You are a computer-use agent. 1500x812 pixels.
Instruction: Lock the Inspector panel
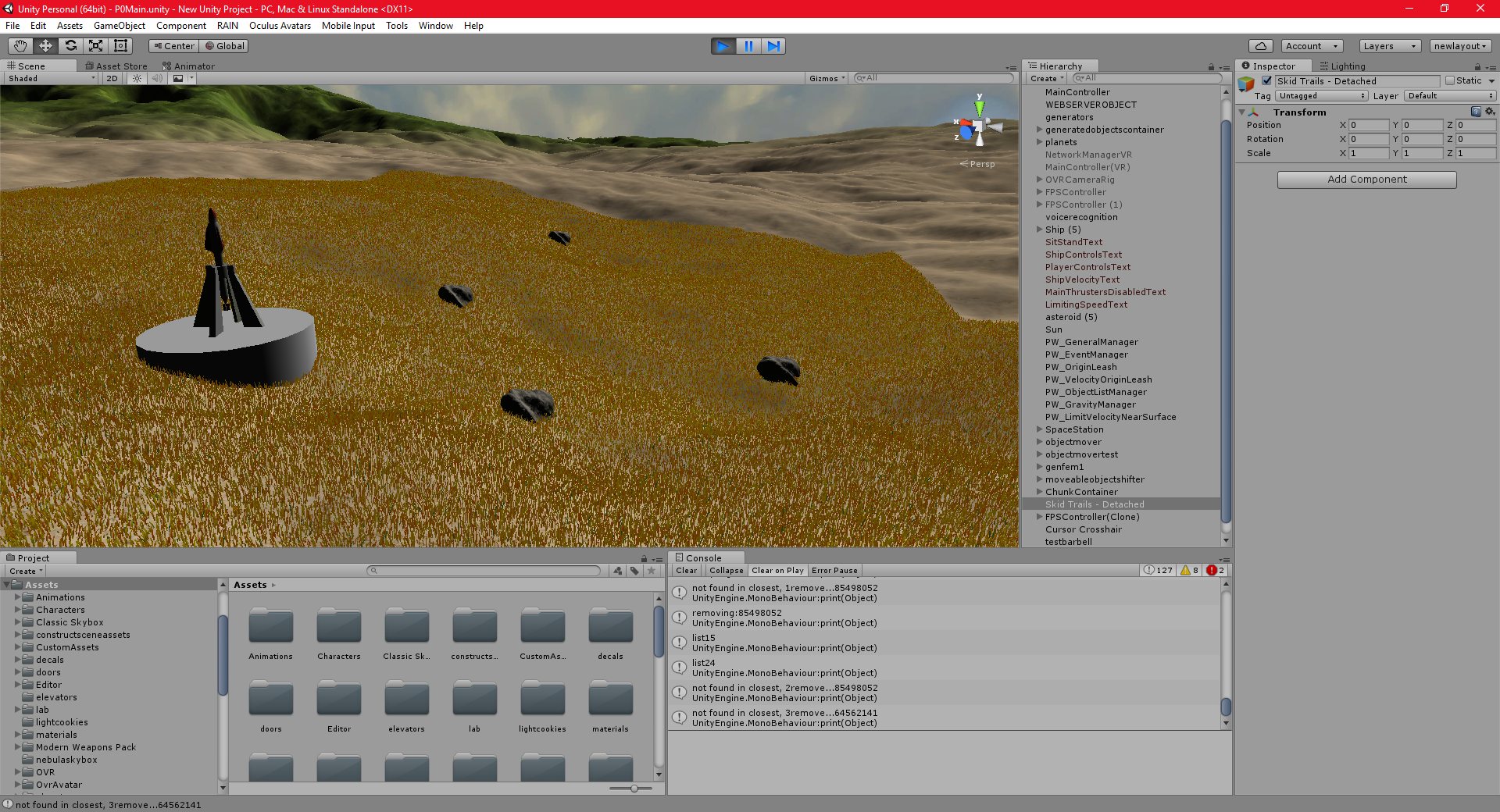tap(1477, 67)
